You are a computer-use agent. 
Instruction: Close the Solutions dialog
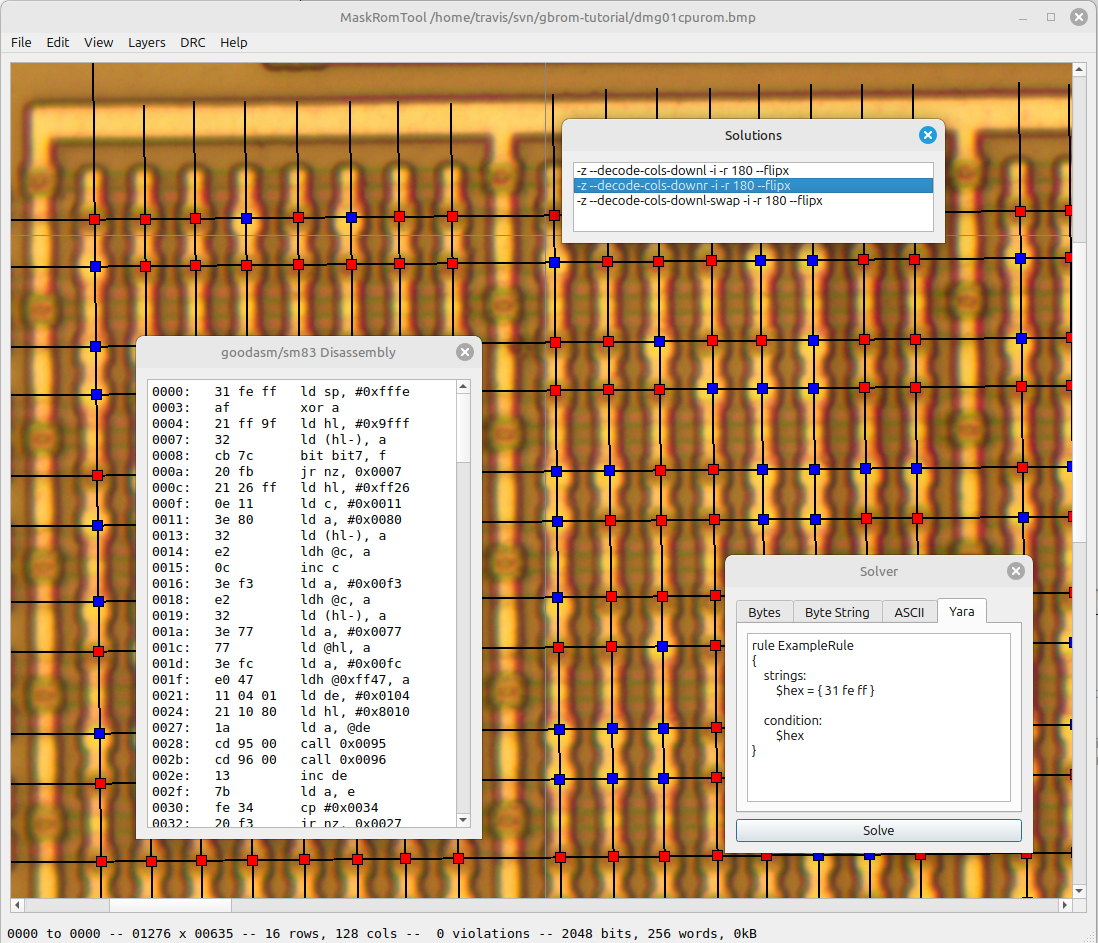[927, 135]
